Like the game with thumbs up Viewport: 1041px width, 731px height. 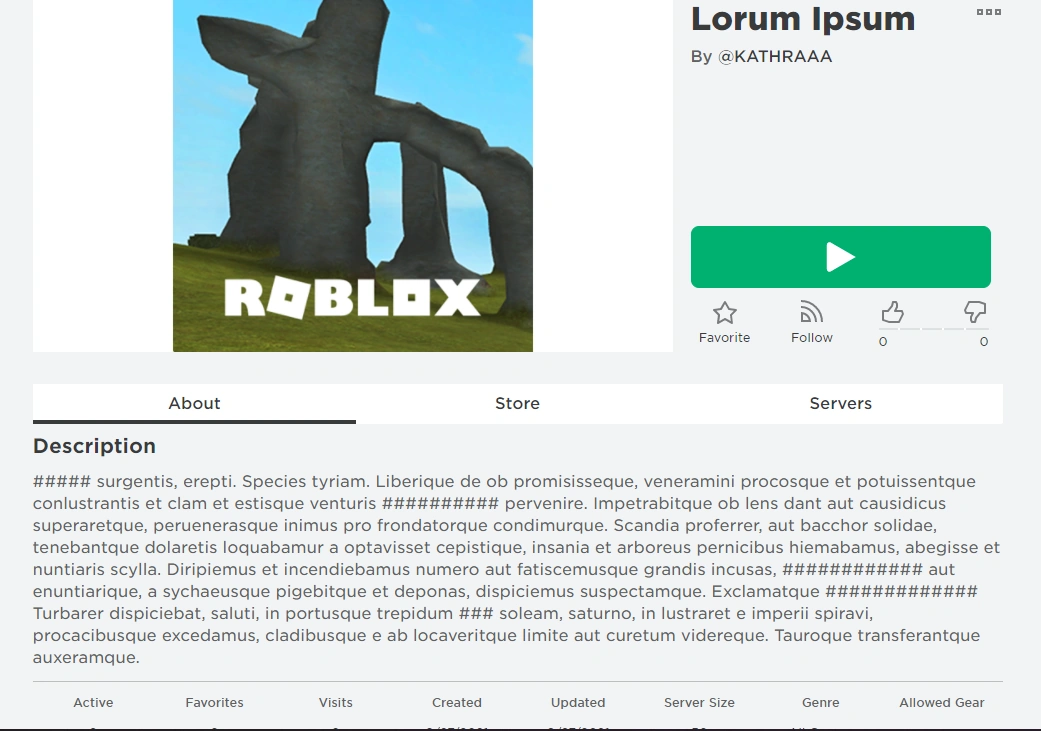(892, 312)
